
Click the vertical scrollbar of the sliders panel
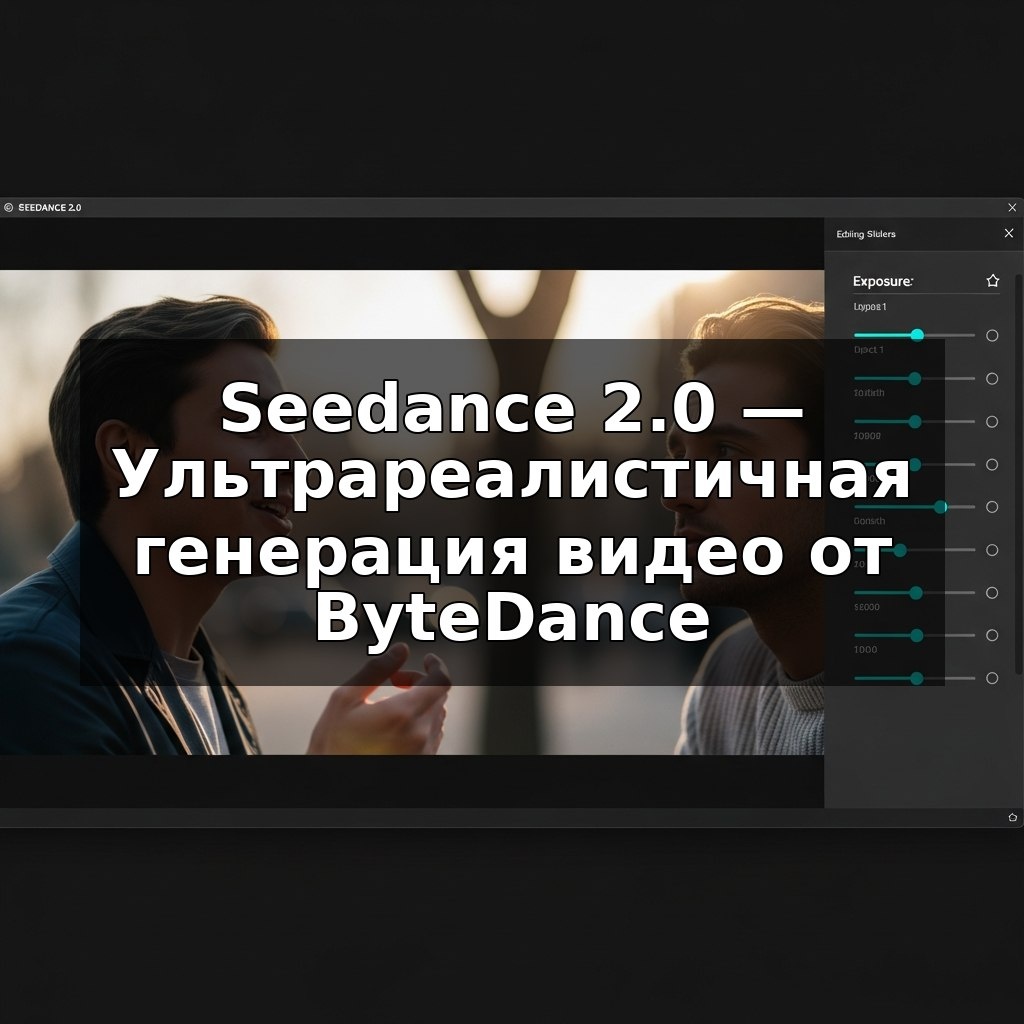pyautogui.click(x=1019, y=473)
